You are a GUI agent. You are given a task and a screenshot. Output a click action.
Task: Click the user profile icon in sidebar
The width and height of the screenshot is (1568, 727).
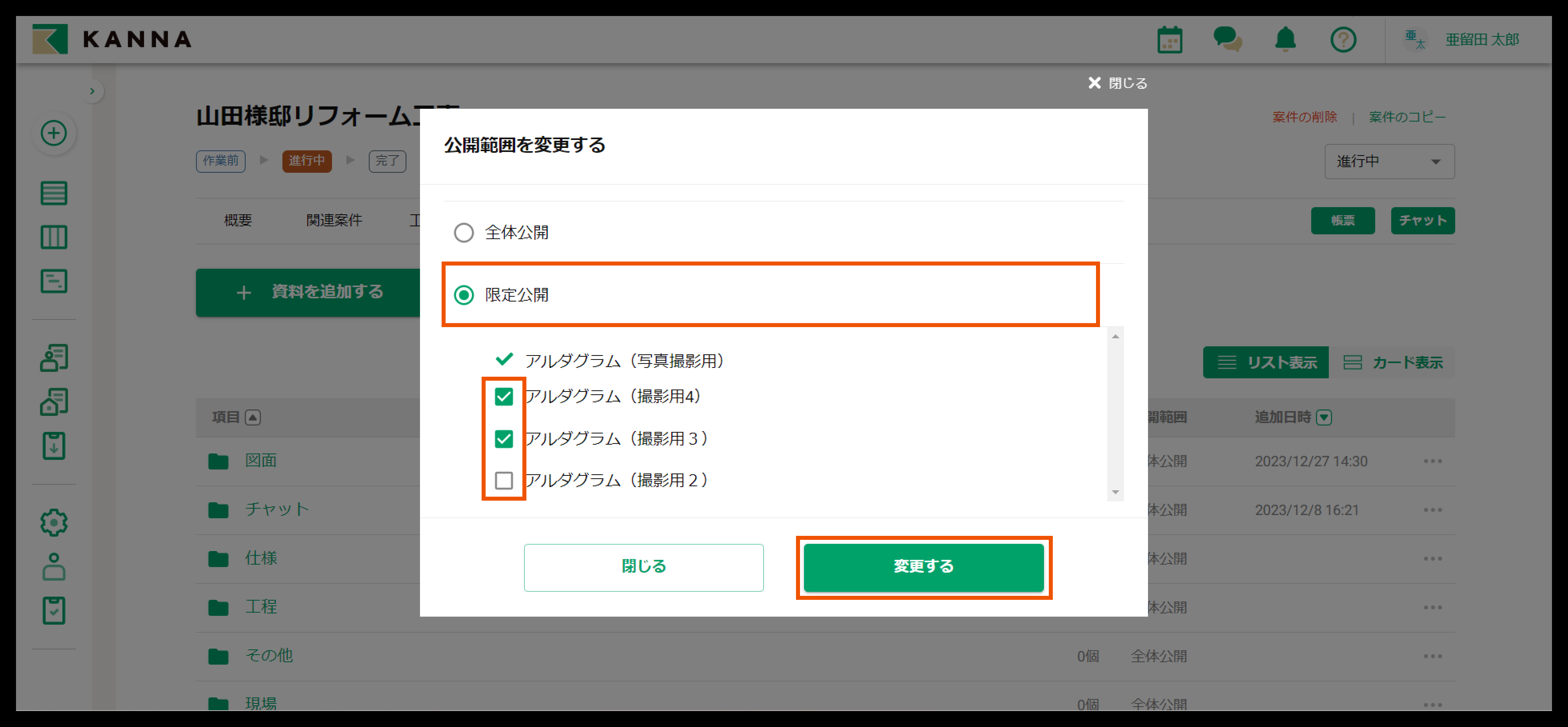(54, 566)
